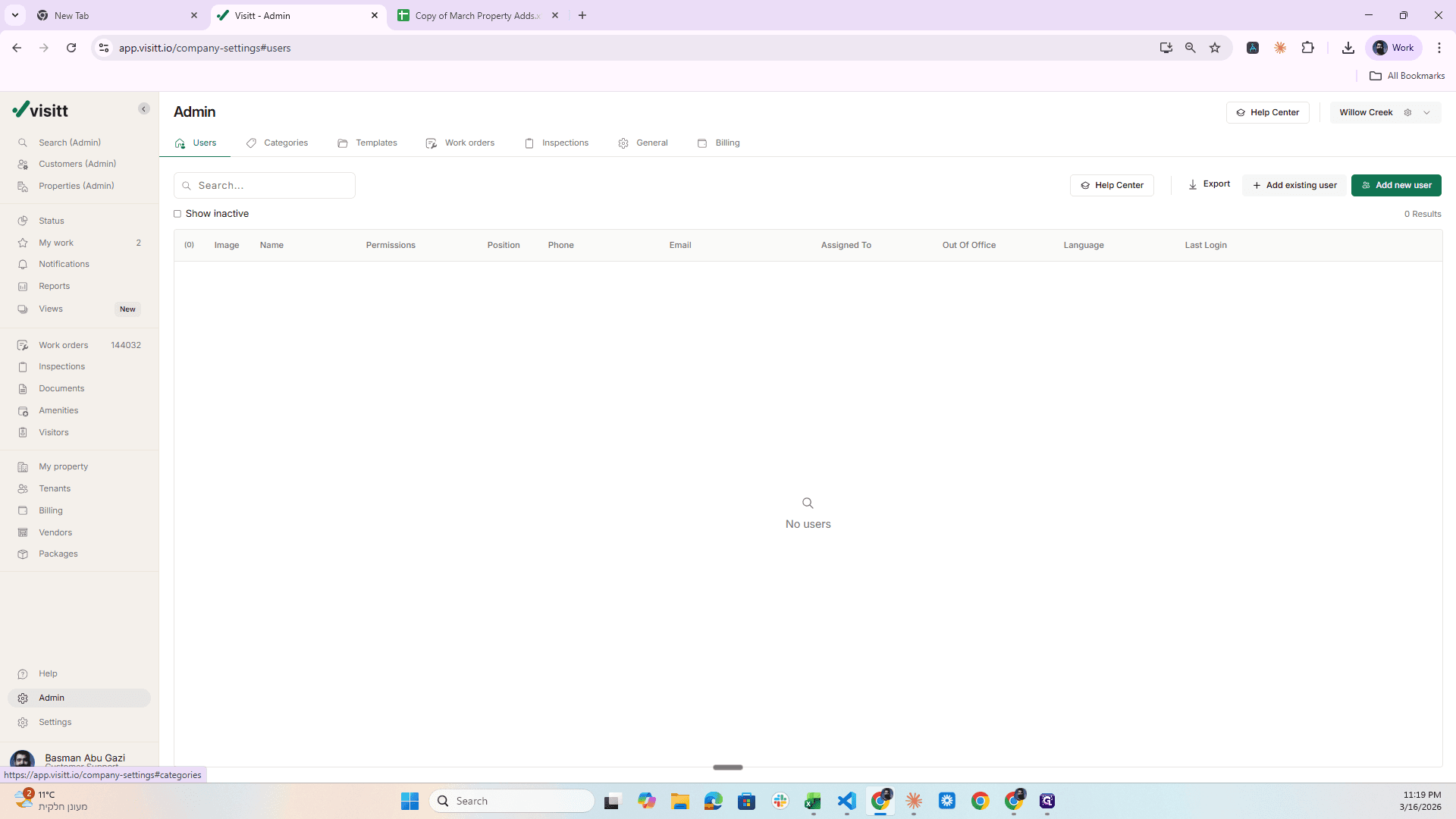
Task: Click the visitt logo
Action: click(x=40, y=110)
